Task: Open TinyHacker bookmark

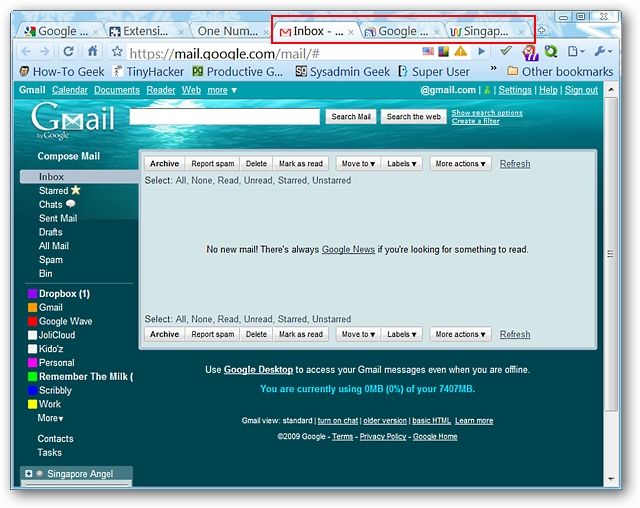Action: [x=149, y=72]
